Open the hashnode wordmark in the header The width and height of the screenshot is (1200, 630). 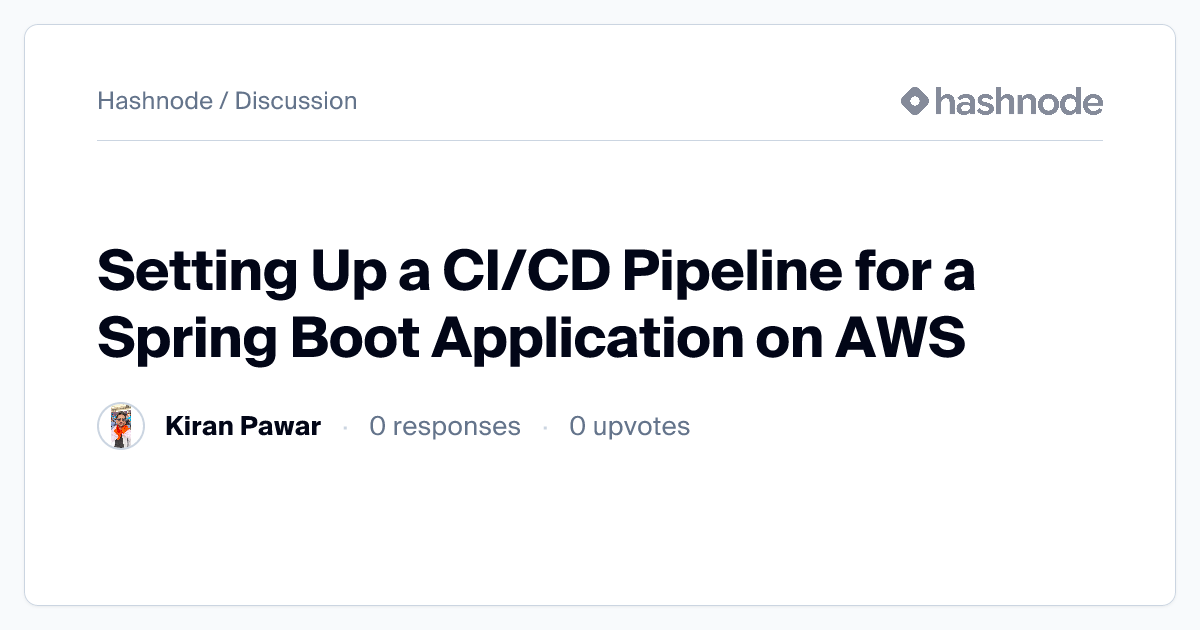point(1018,101)
